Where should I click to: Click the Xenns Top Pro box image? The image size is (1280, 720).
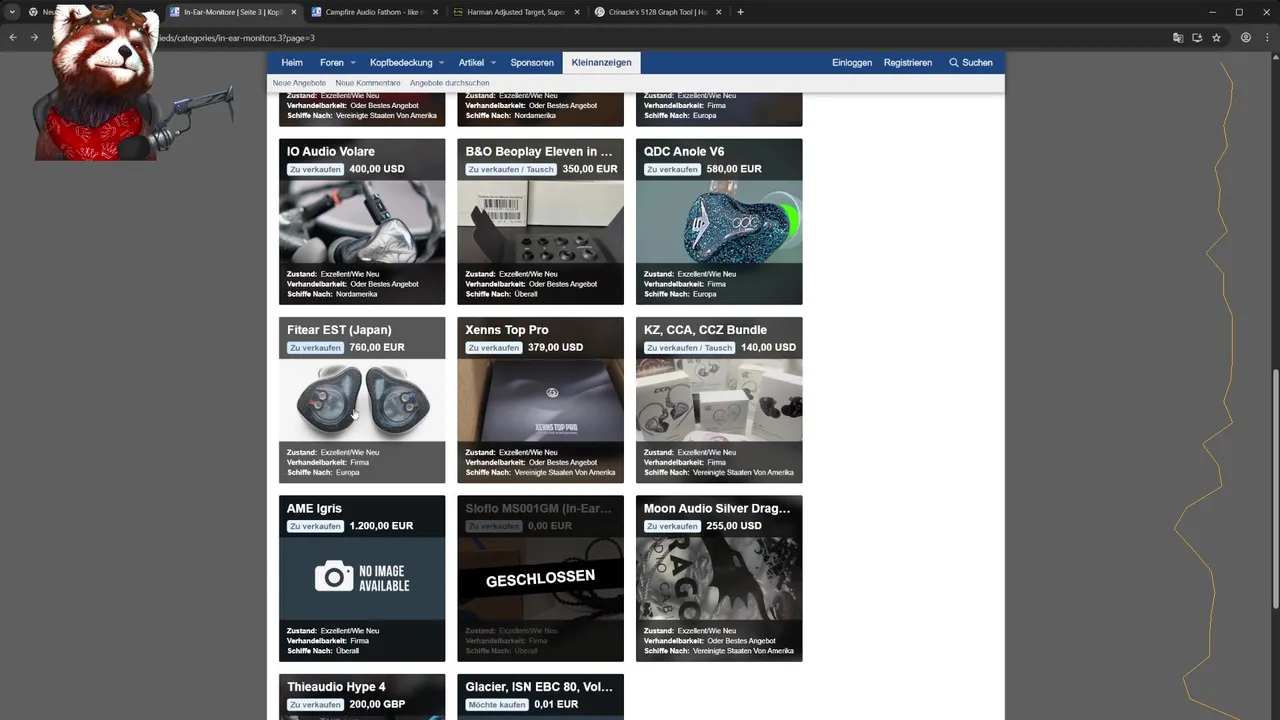(540, 400)
